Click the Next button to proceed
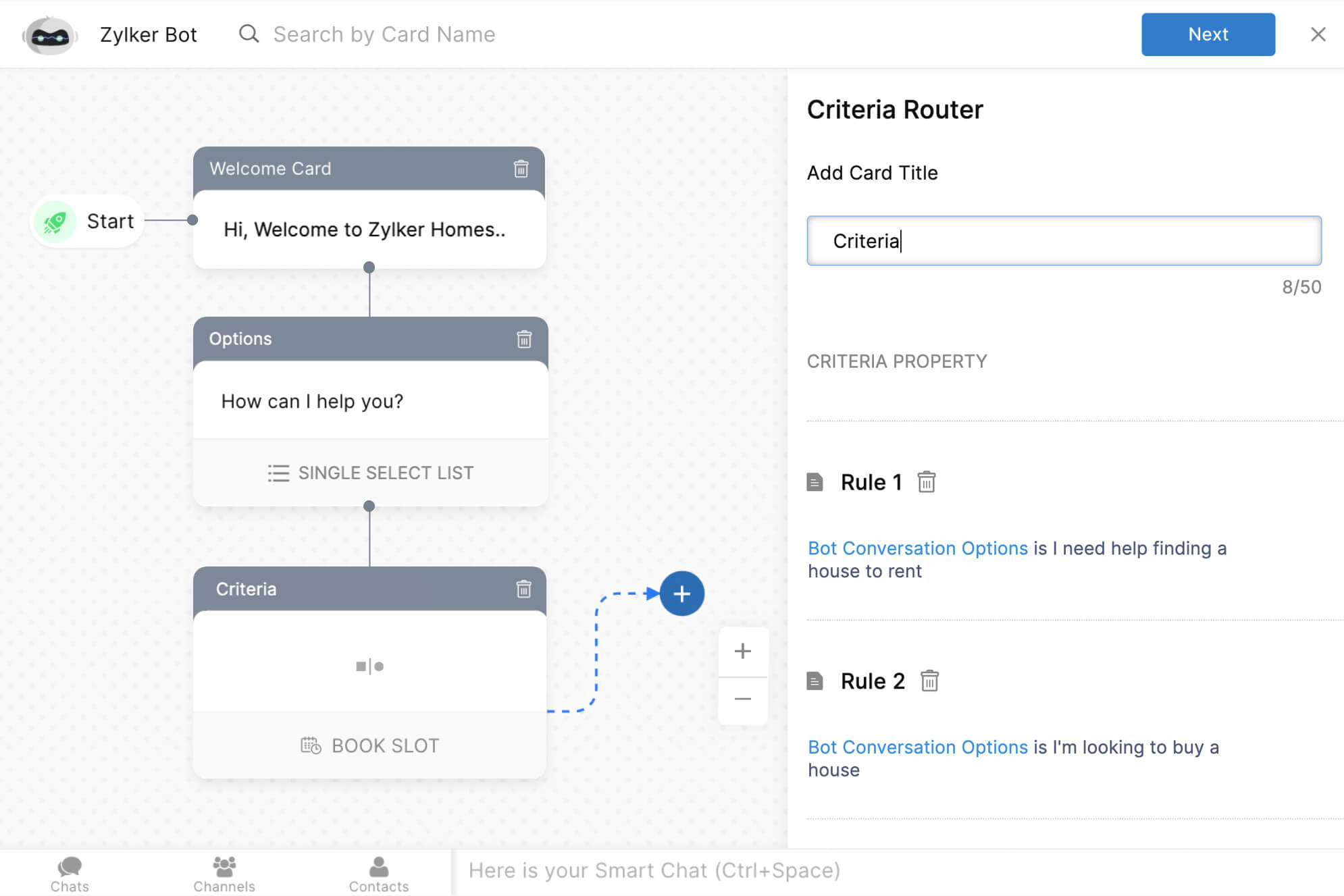 pyautogui.click(x=1207, y=34)
